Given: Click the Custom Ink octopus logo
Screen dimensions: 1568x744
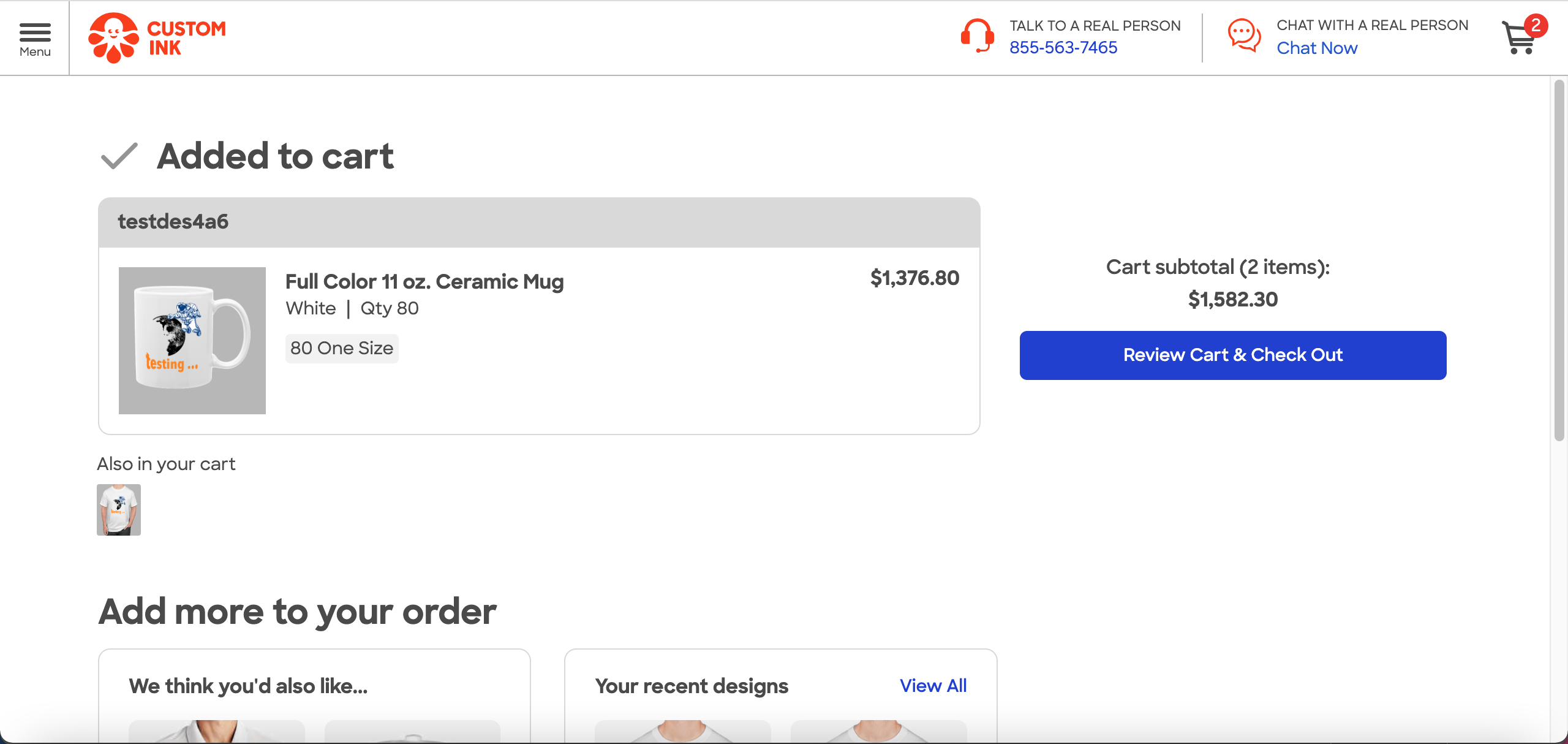Looking at the screenshot, I should point(113,38).
